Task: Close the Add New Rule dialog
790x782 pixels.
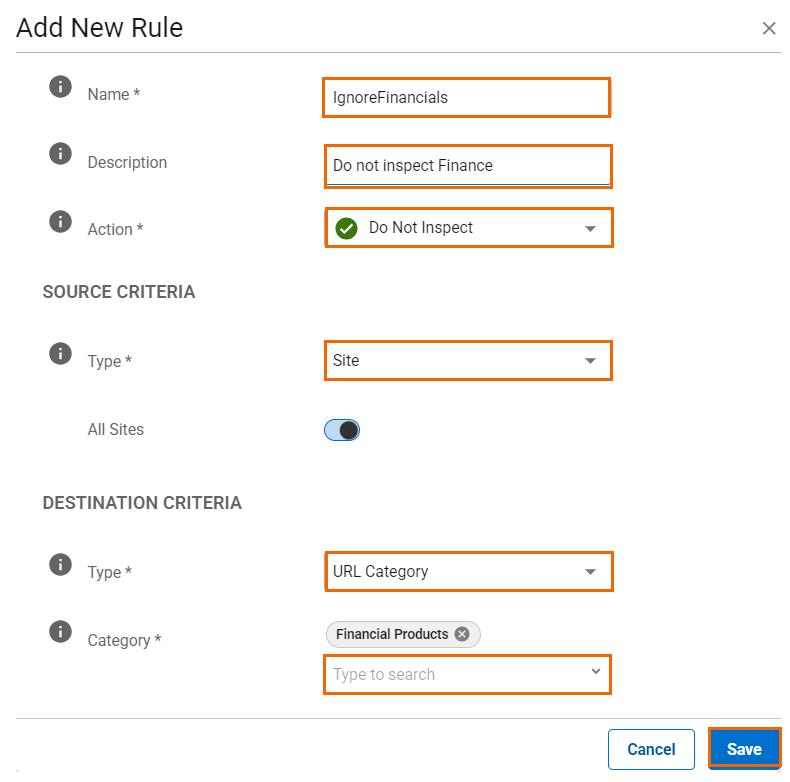Action: 769,28
